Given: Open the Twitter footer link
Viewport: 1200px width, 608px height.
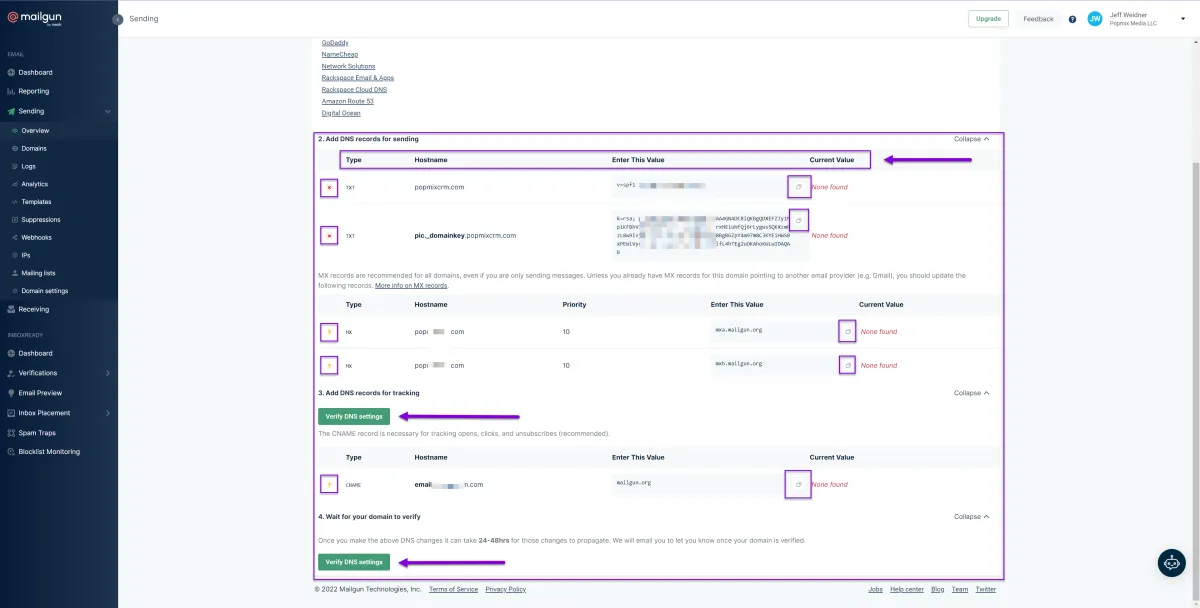Looking at the screenshot, I should click(986, 589).
